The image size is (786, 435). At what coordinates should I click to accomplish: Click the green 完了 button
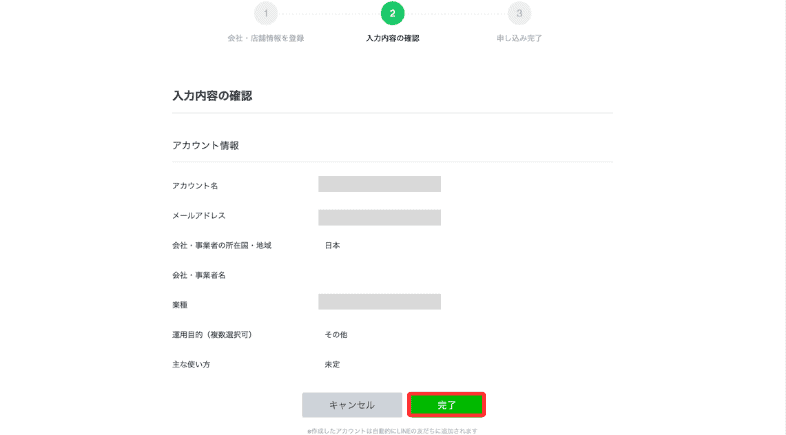pos(446,404)
